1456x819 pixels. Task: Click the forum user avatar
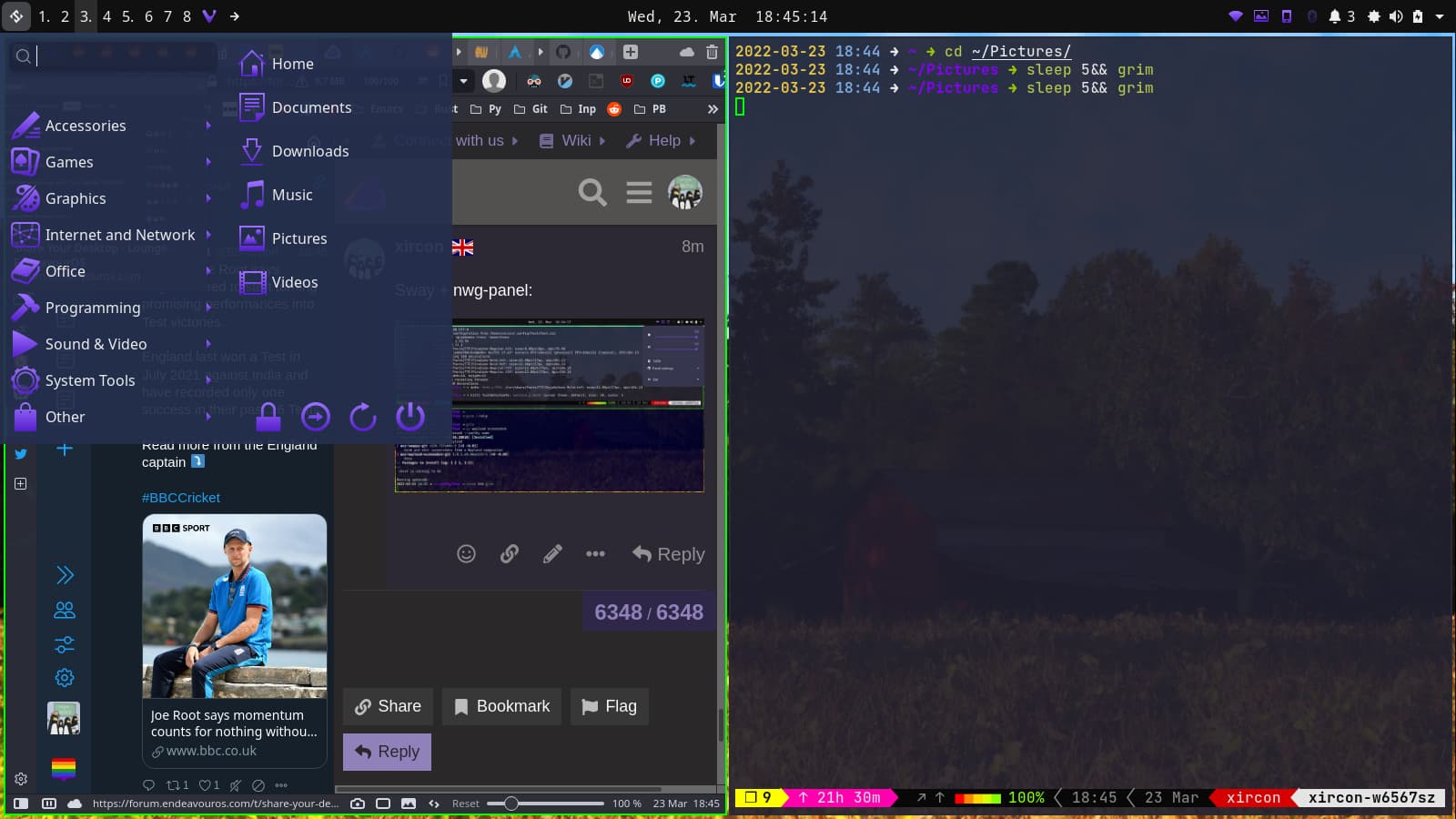[x=685, y=193]
